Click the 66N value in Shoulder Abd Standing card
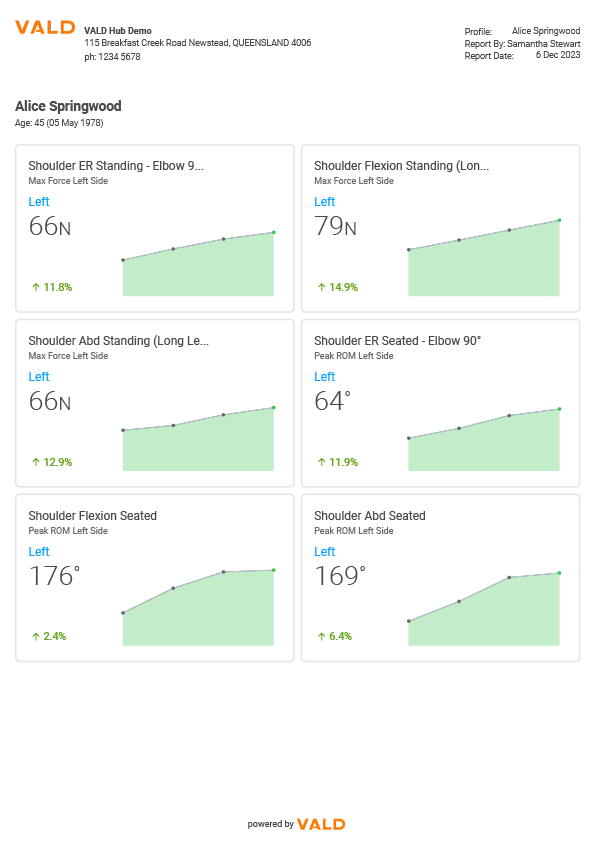 coord(49,401)
